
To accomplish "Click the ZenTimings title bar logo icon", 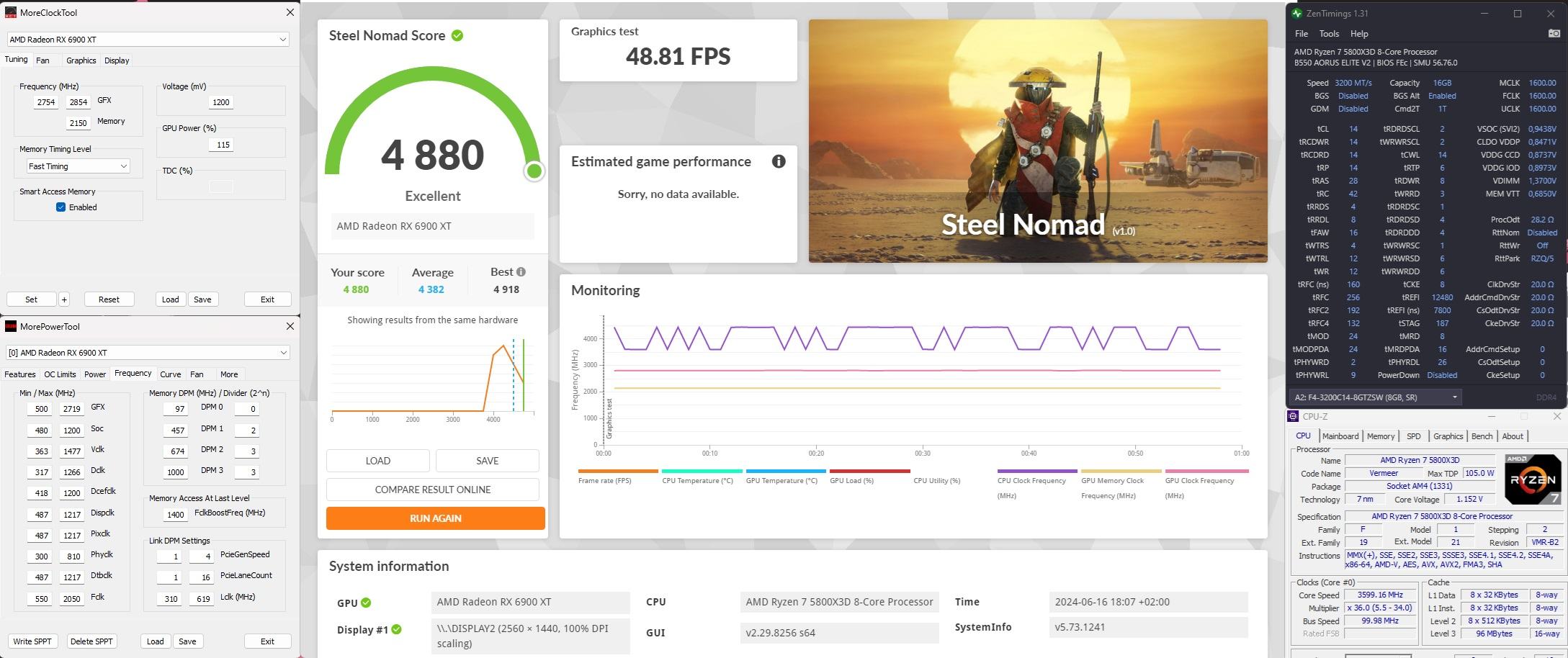I will pyautogui.click(x=1296, y=13).
